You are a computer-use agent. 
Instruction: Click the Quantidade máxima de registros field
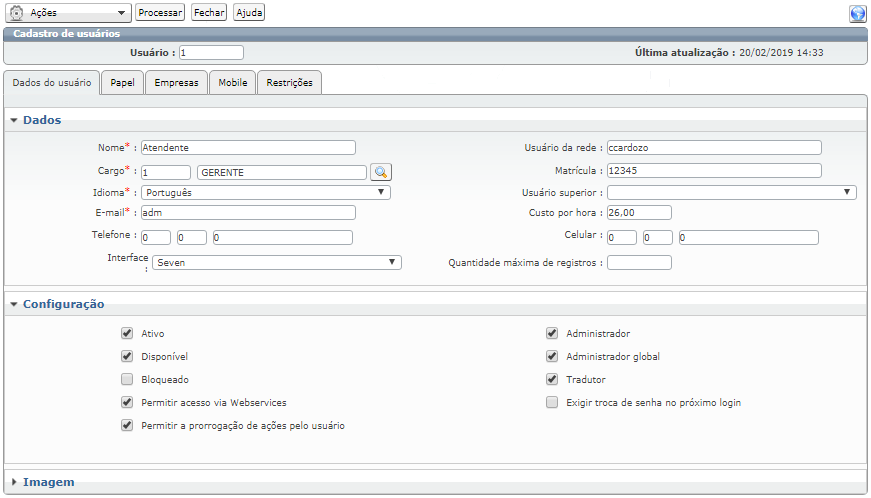point(639,262)
